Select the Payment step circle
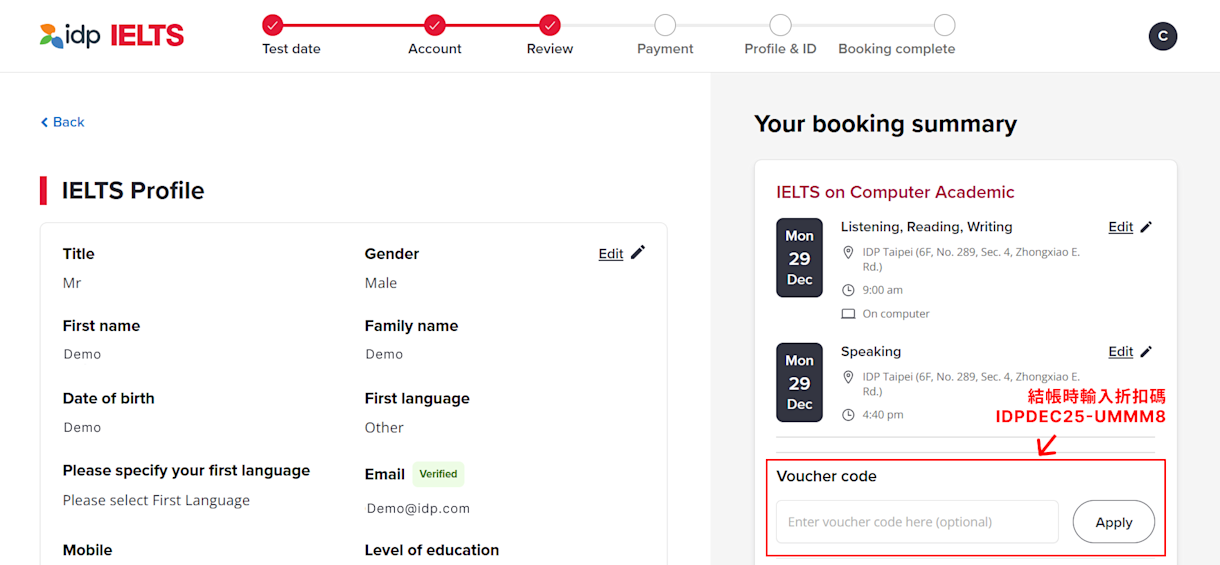Viewport: 1220px width, 565px height. point(665,25)
